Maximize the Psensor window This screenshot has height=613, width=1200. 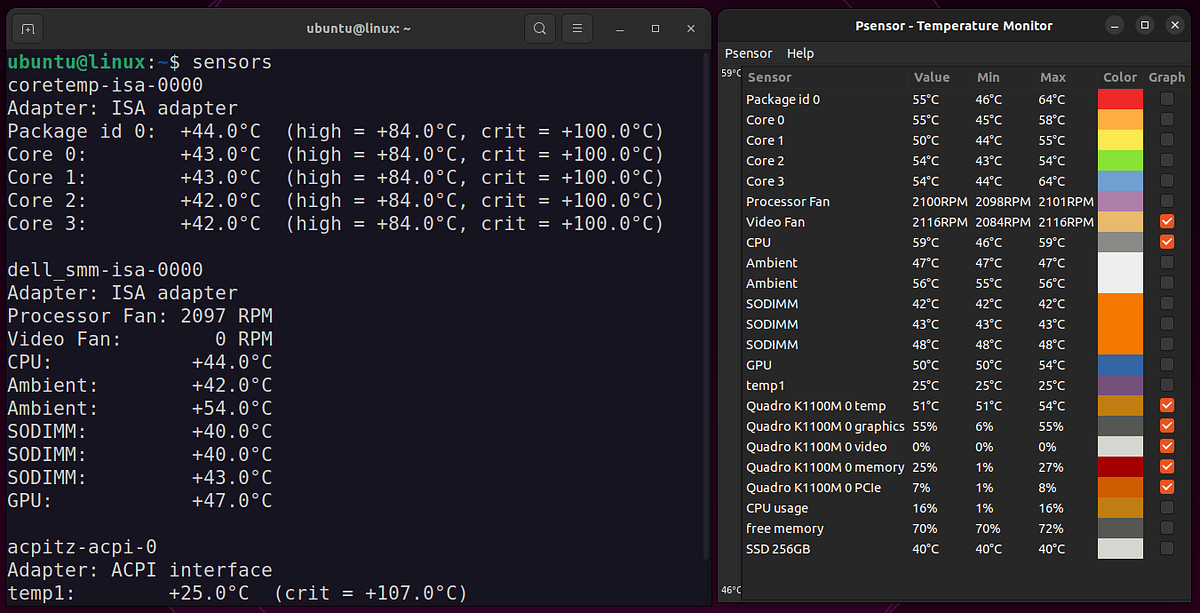[x=1145, y=25]
